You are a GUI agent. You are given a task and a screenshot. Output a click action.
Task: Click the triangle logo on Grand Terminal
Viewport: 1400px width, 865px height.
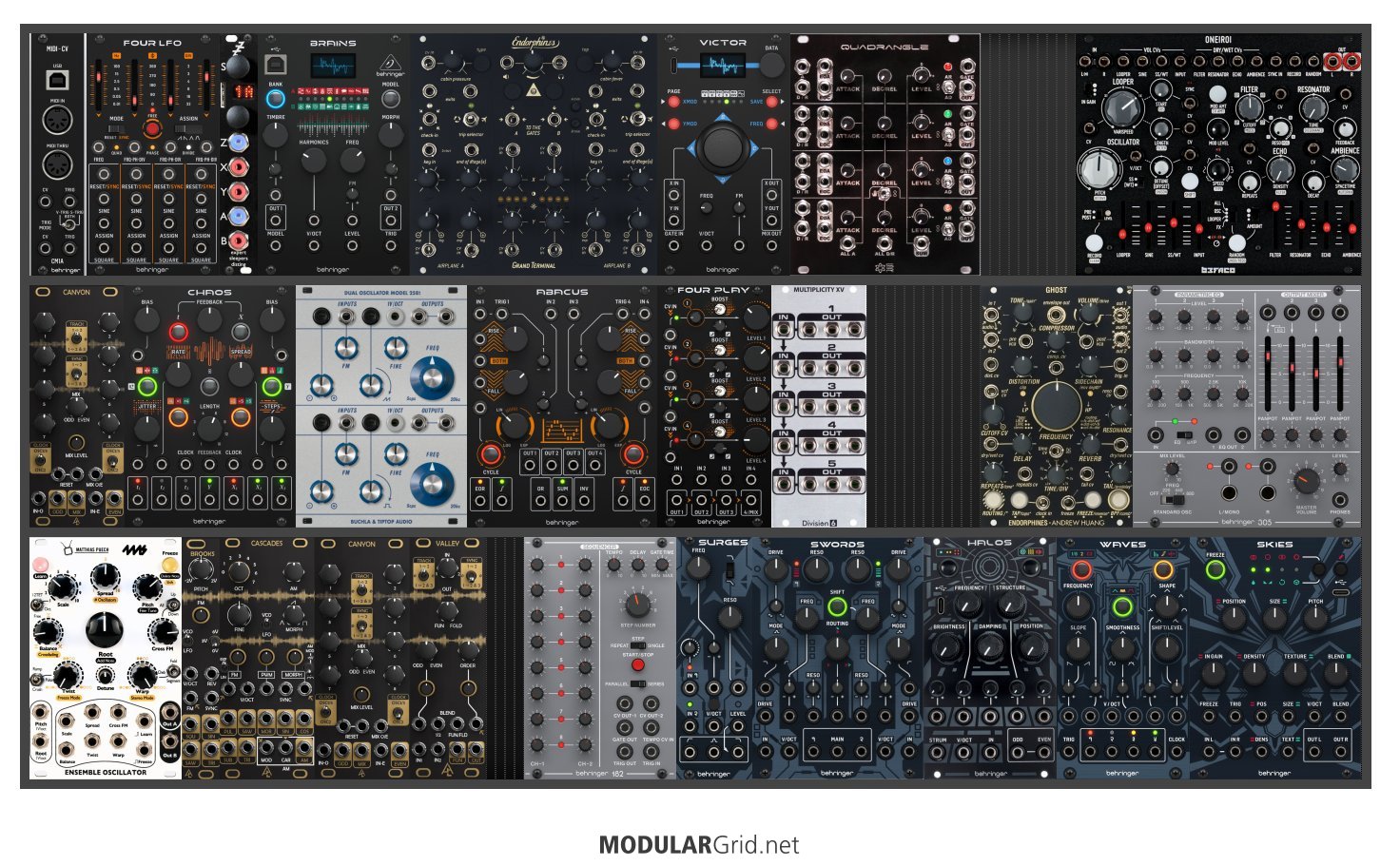pos(534,90)
